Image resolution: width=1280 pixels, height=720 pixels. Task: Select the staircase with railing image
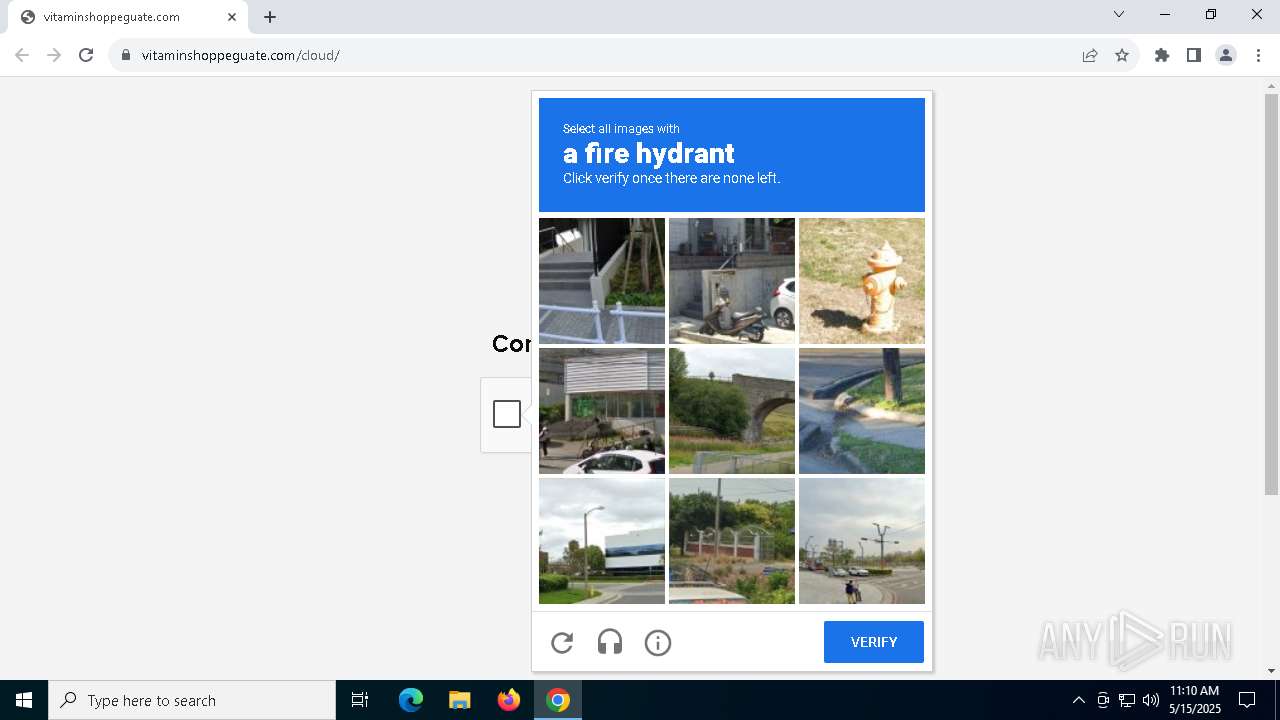pos(602,281)
